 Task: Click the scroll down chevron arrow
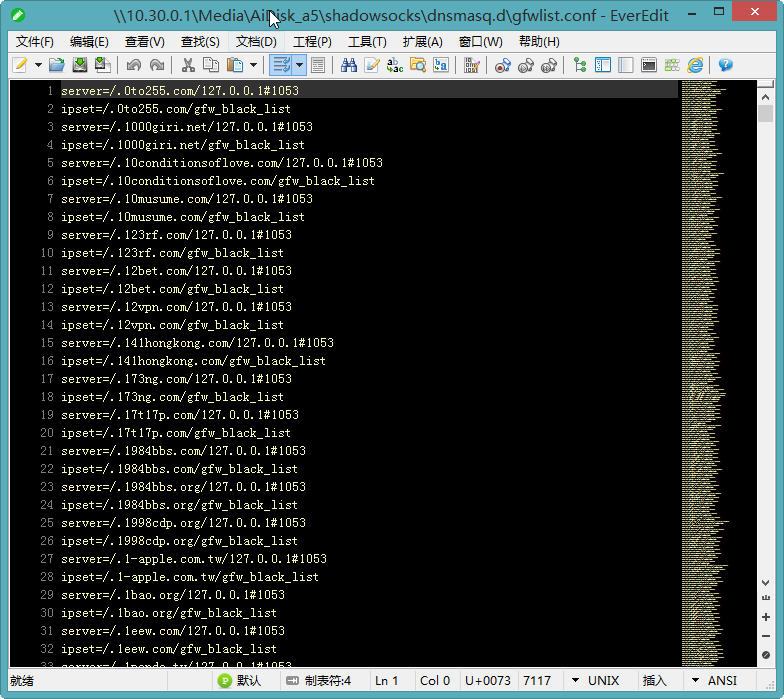pyautogui.click(x=766, y=582)
